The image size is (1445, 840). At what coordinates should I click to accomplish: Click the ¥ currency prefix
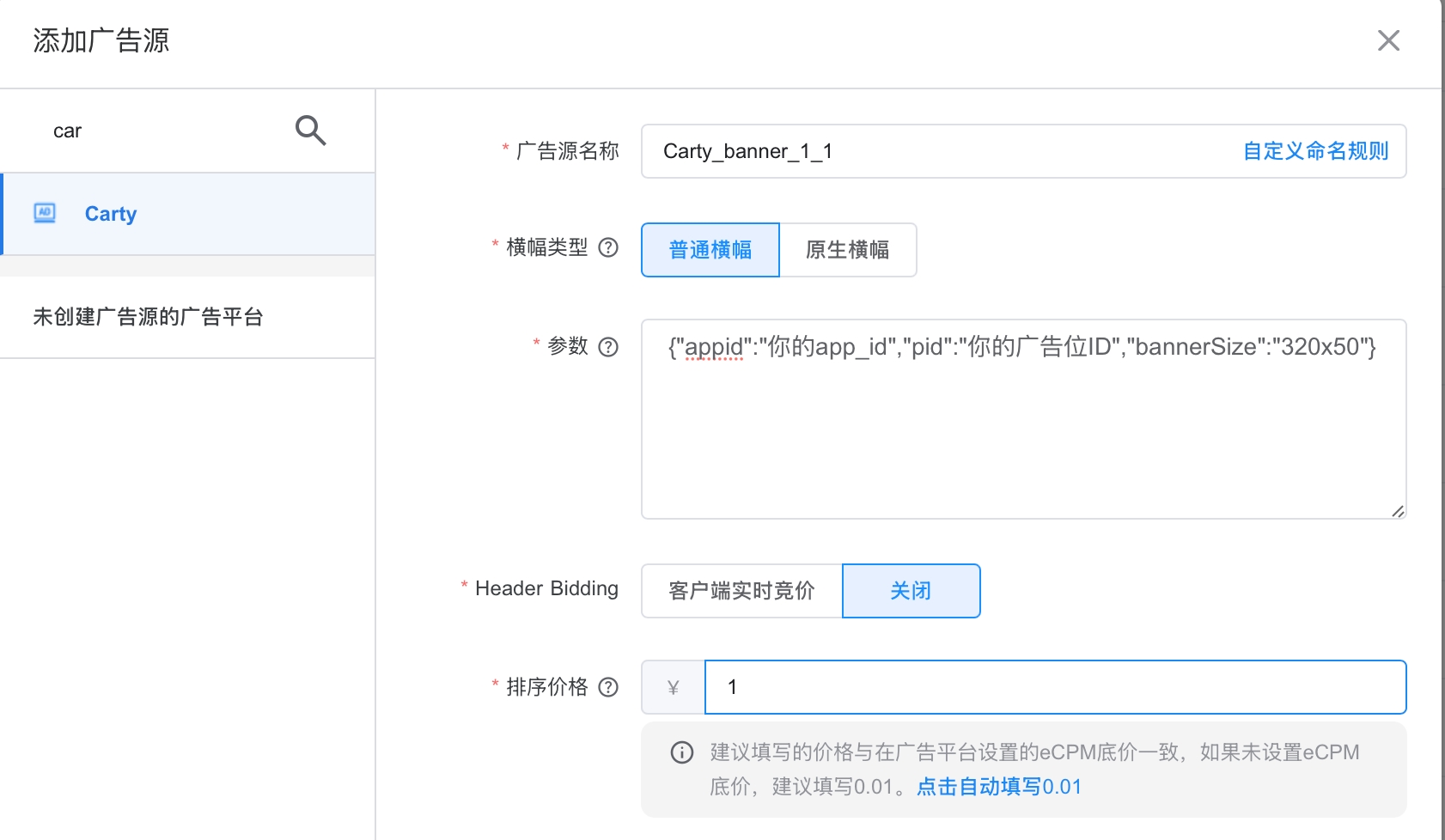tap(674, 687)
